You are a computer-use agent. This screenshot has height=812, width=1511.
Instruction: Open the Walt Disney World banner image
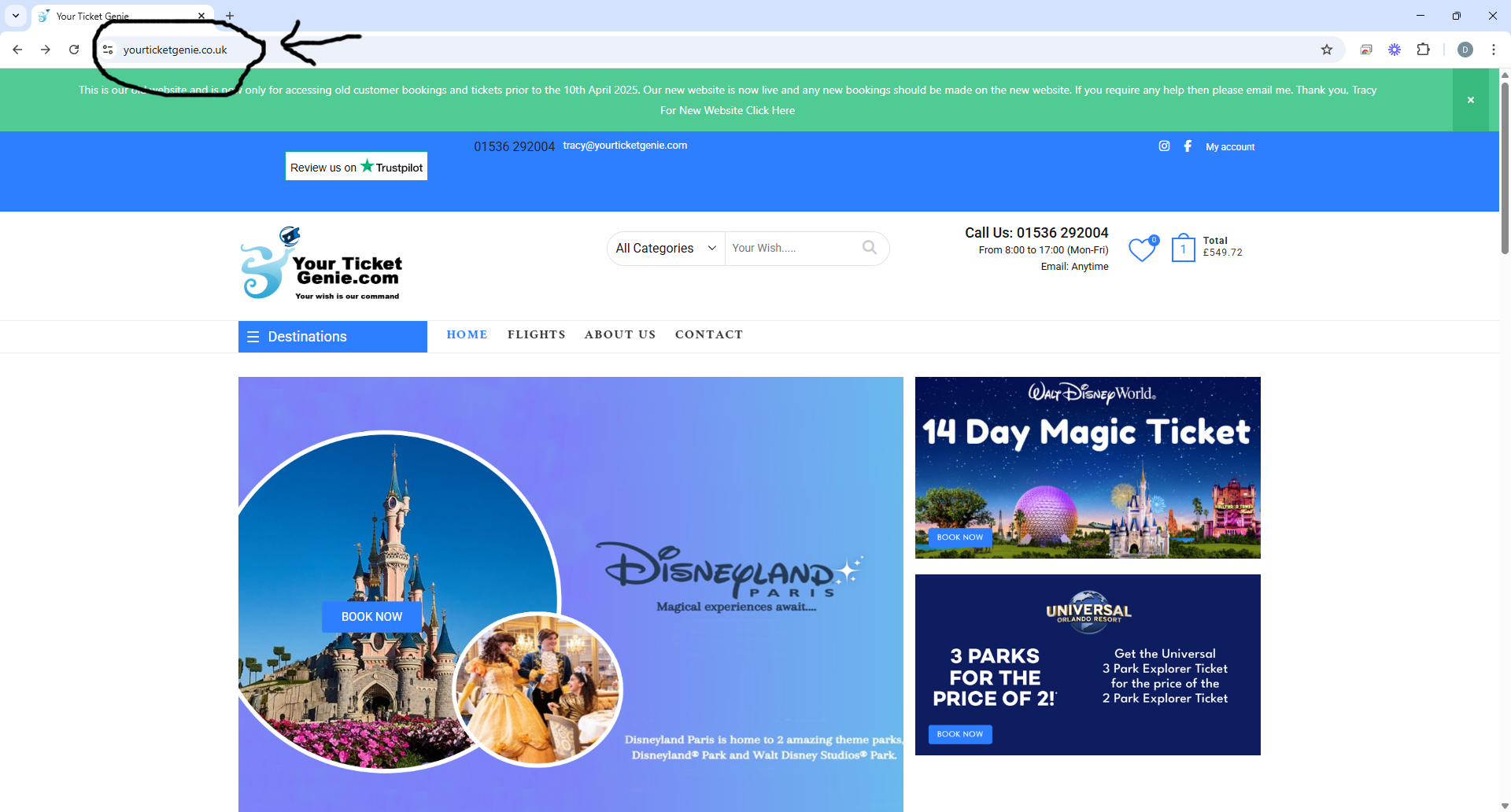pos(1088,467)
